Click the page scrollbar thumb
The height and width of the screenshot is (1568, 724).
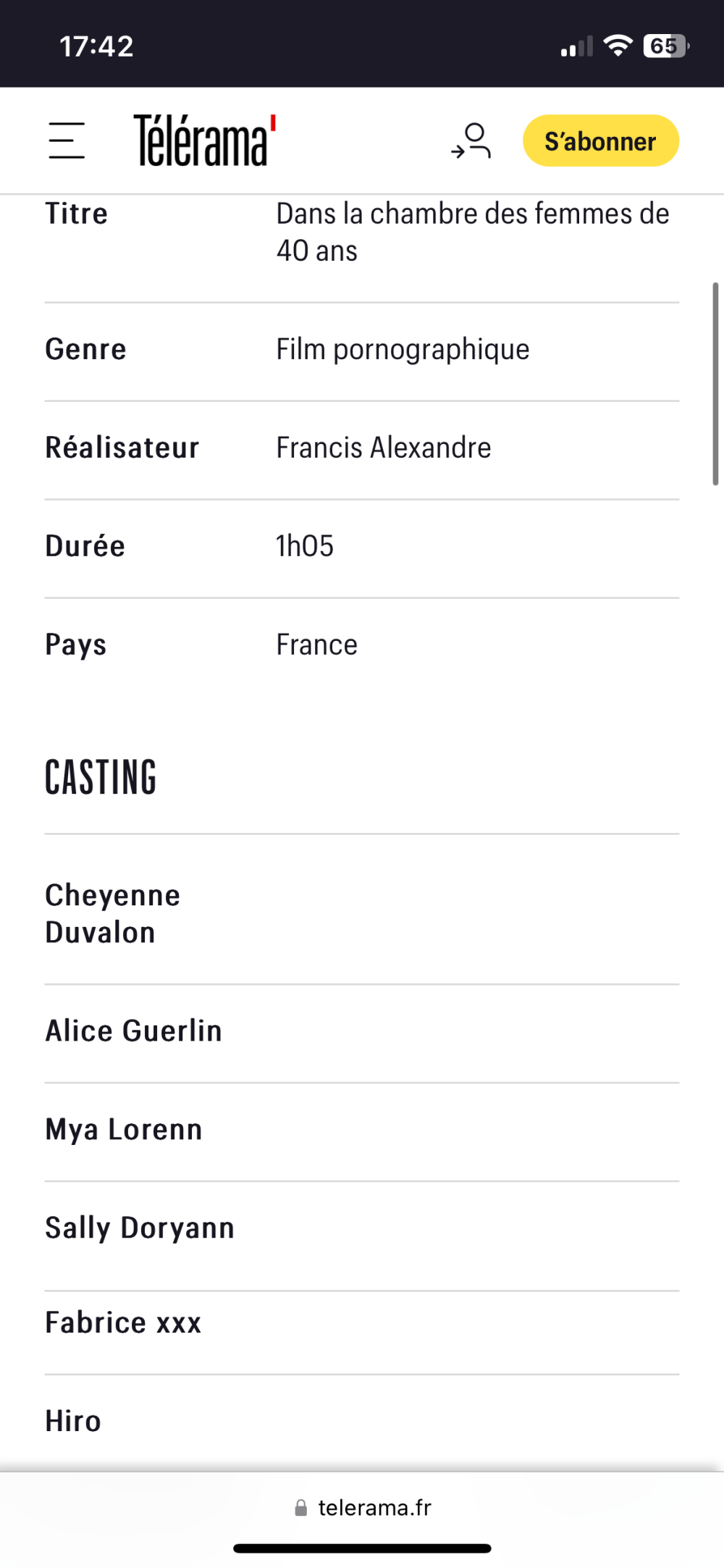[715, 384]
